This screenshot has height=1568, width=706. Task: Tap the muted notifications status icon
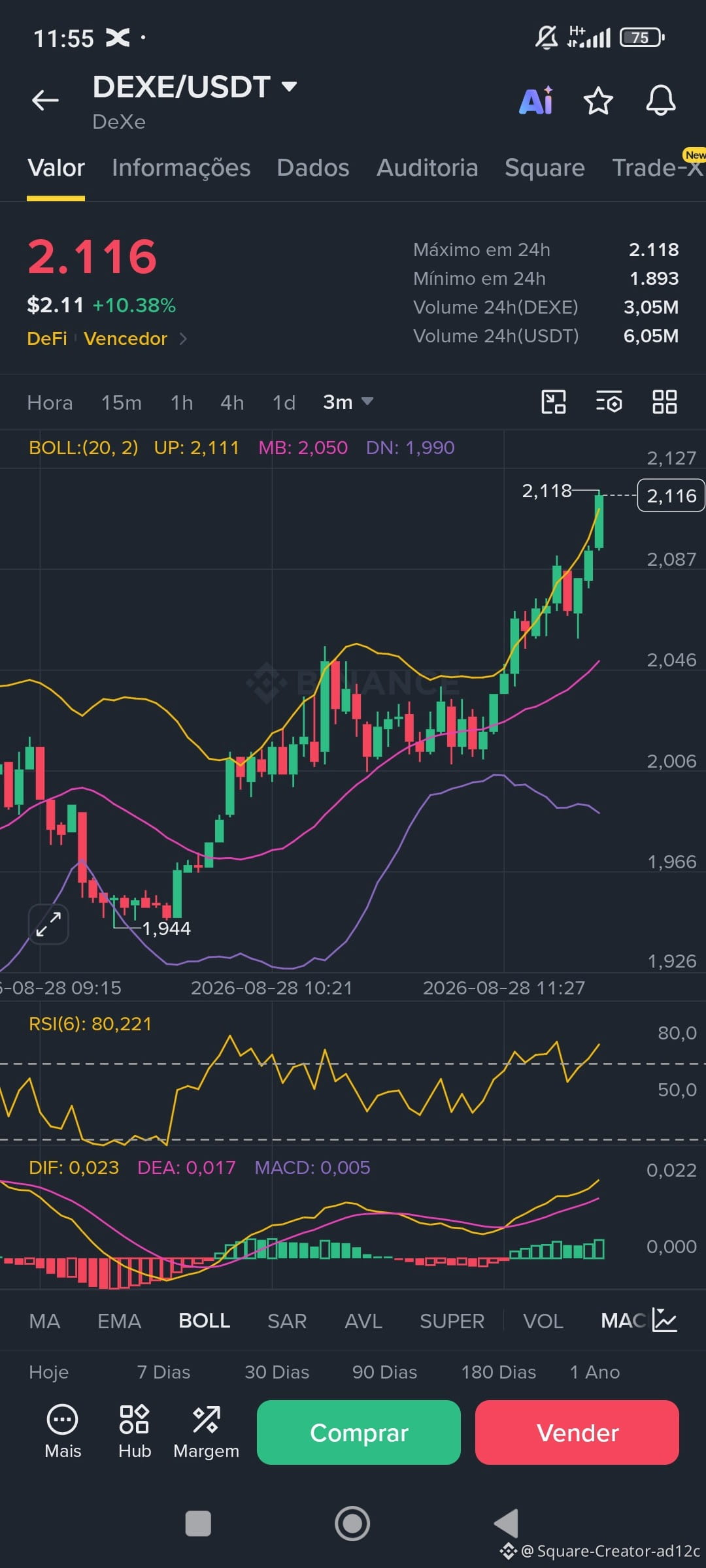(x=546, y=37)
